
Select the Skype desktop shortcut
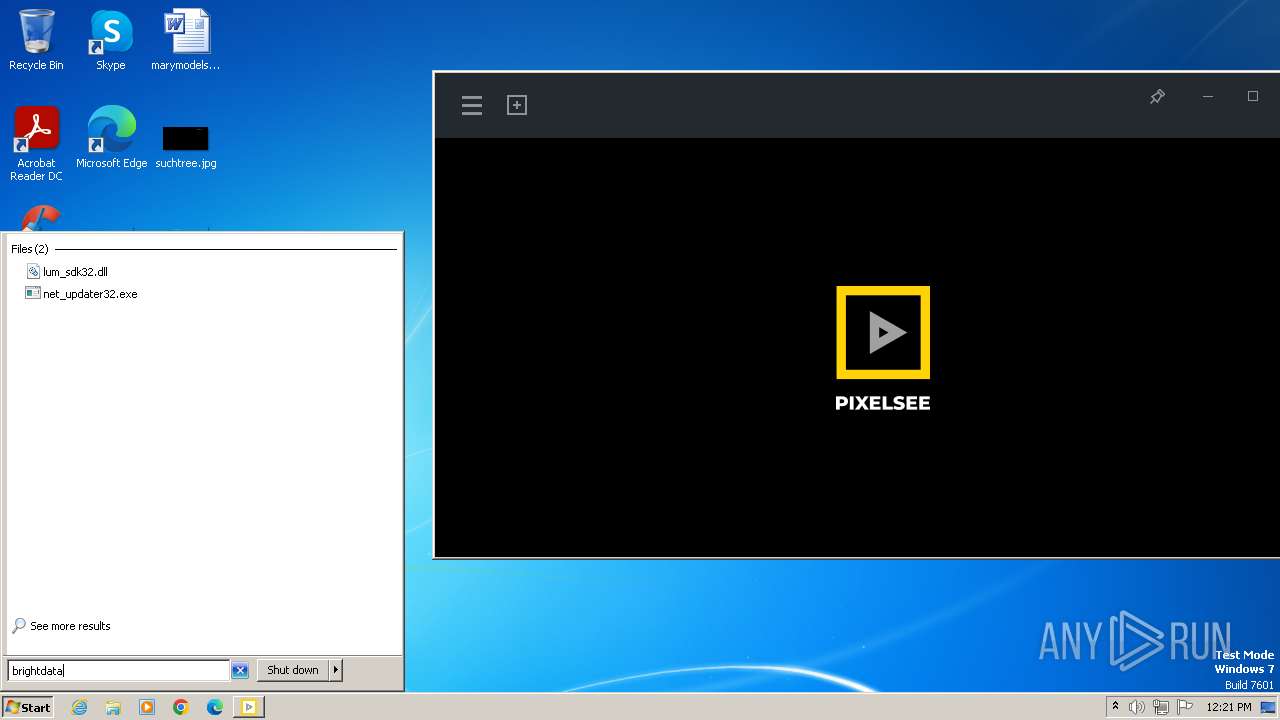(111, 41)
